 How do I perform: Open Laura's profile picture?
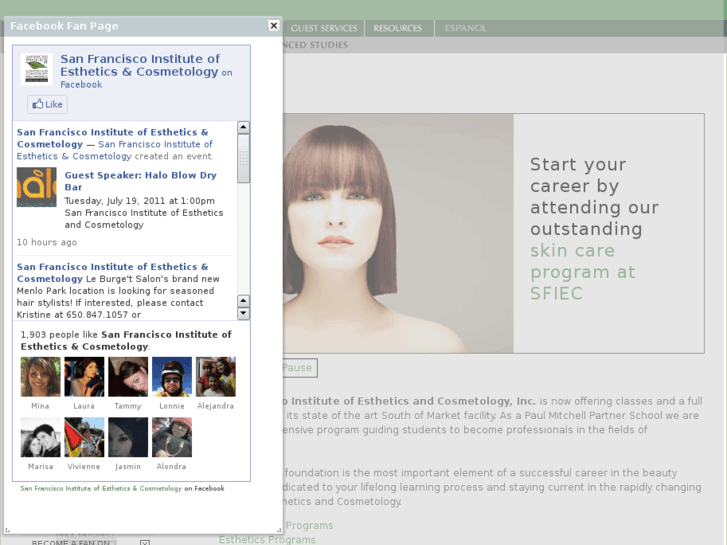point(84,377)
